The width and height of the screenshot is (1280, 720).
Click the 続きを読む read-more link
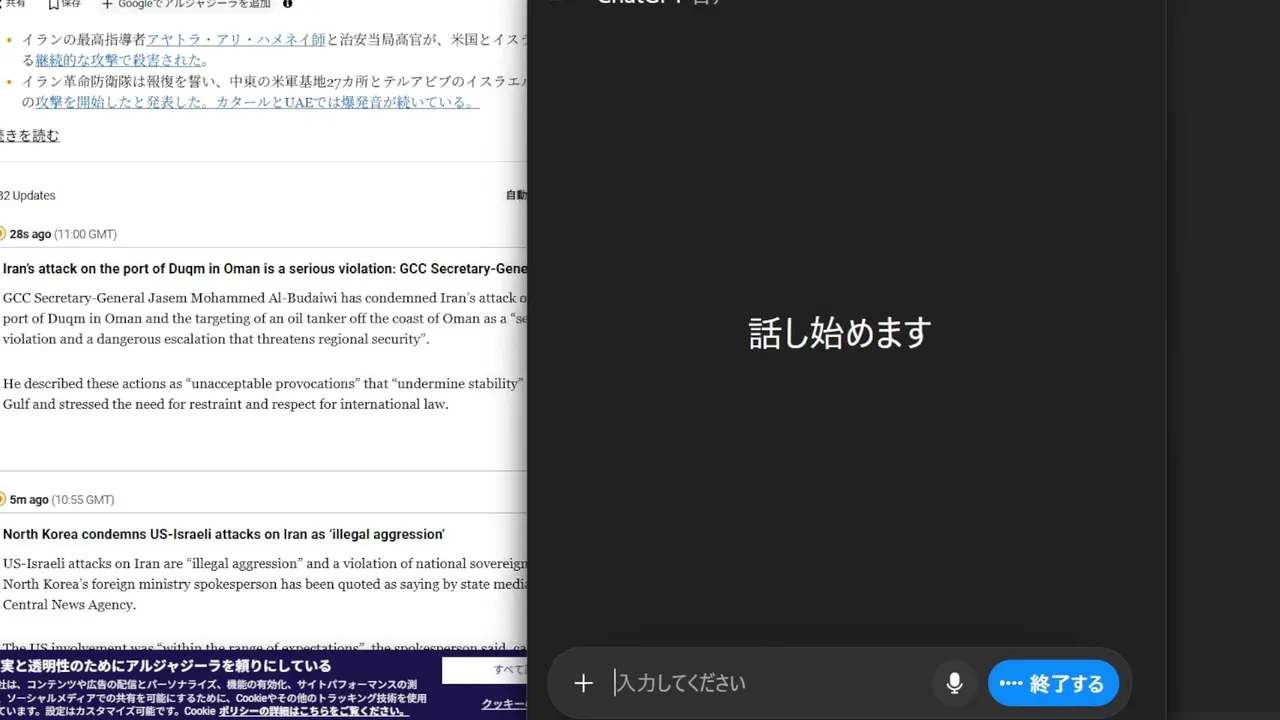pyautogui.click(x=29, y=136)
